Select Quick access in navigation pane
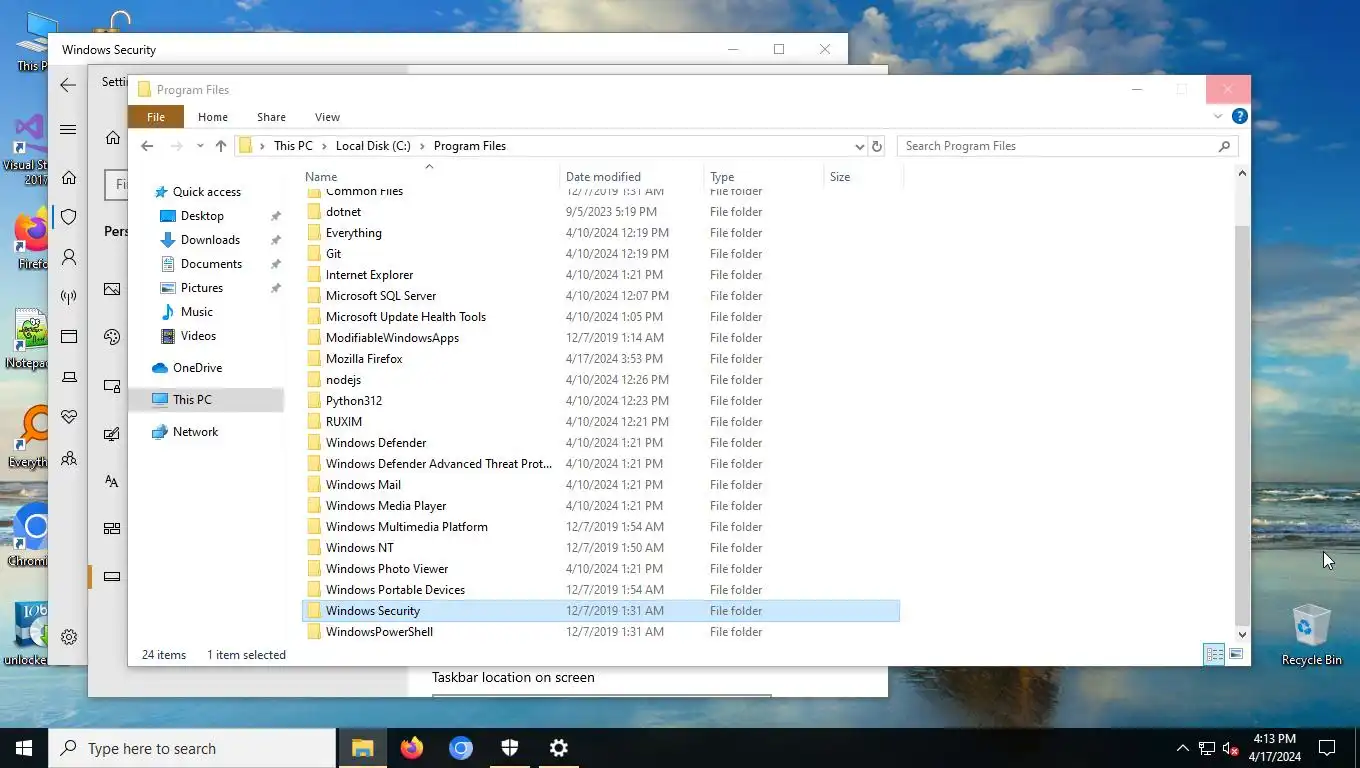This screenshot has width=1360, height=768. [x=206, y=192]
